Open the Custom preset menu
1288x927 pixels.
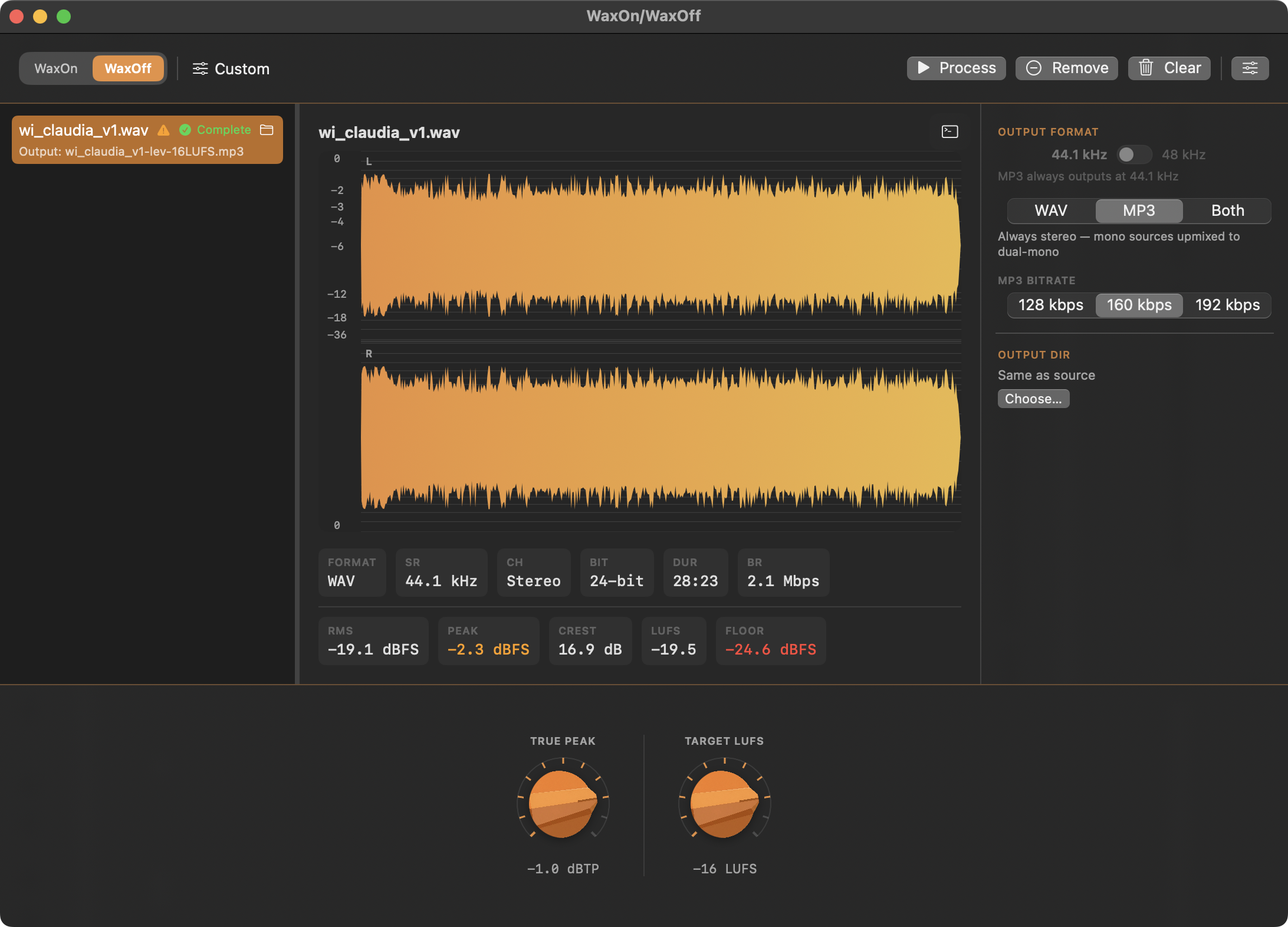pyautogui.click(x=231, y=69)
